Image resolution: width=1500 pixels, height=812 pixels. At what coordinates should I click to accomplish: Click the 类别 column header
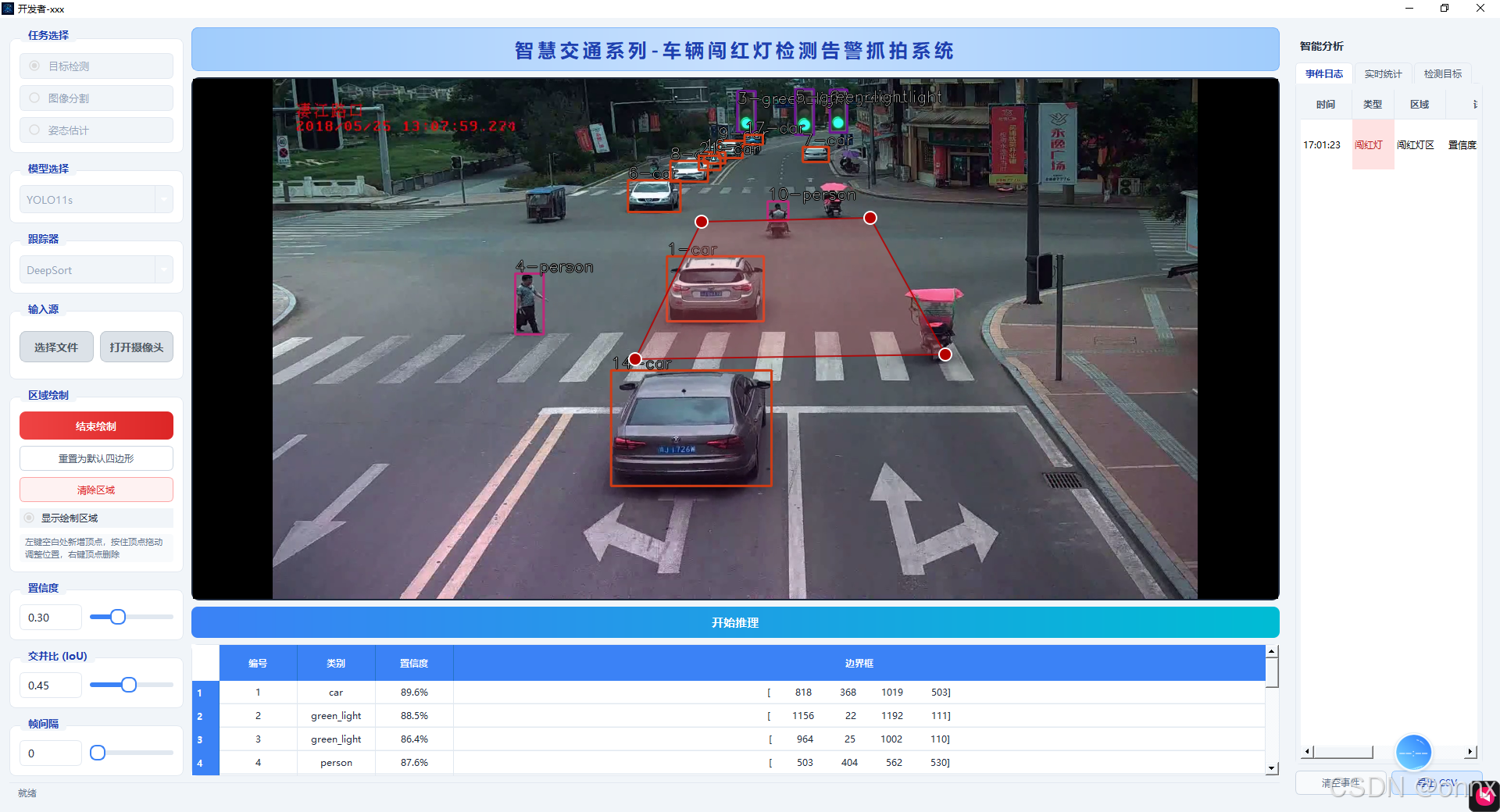coord(336,663)
